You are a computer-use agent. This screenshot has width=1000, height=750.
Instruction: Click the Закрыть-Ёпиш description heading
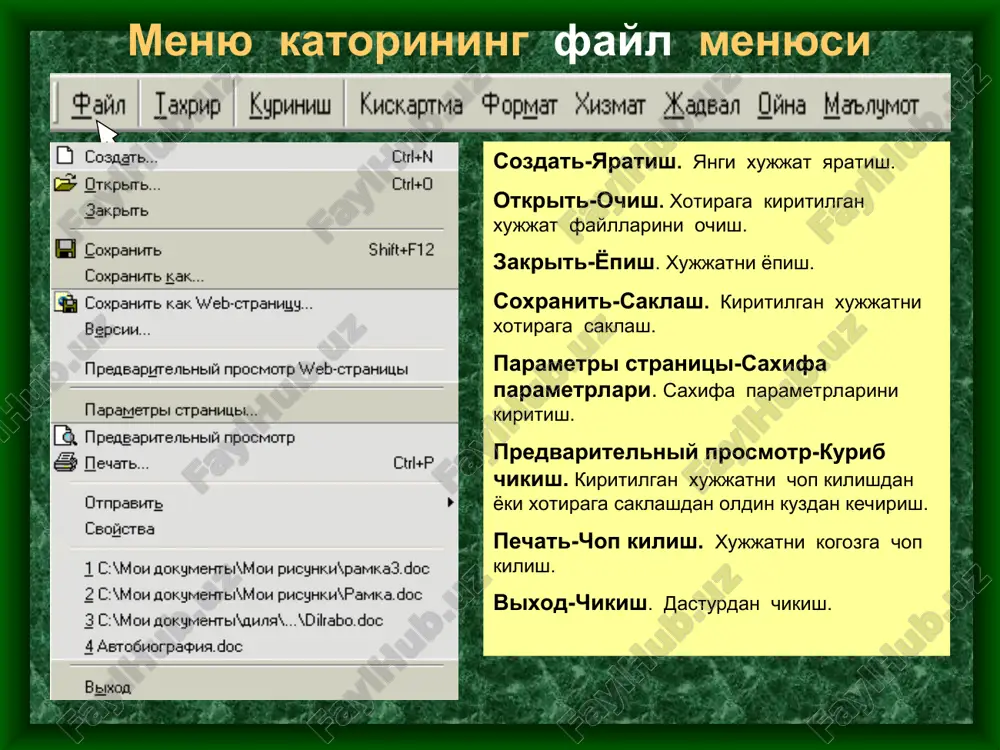pos(574,262)
